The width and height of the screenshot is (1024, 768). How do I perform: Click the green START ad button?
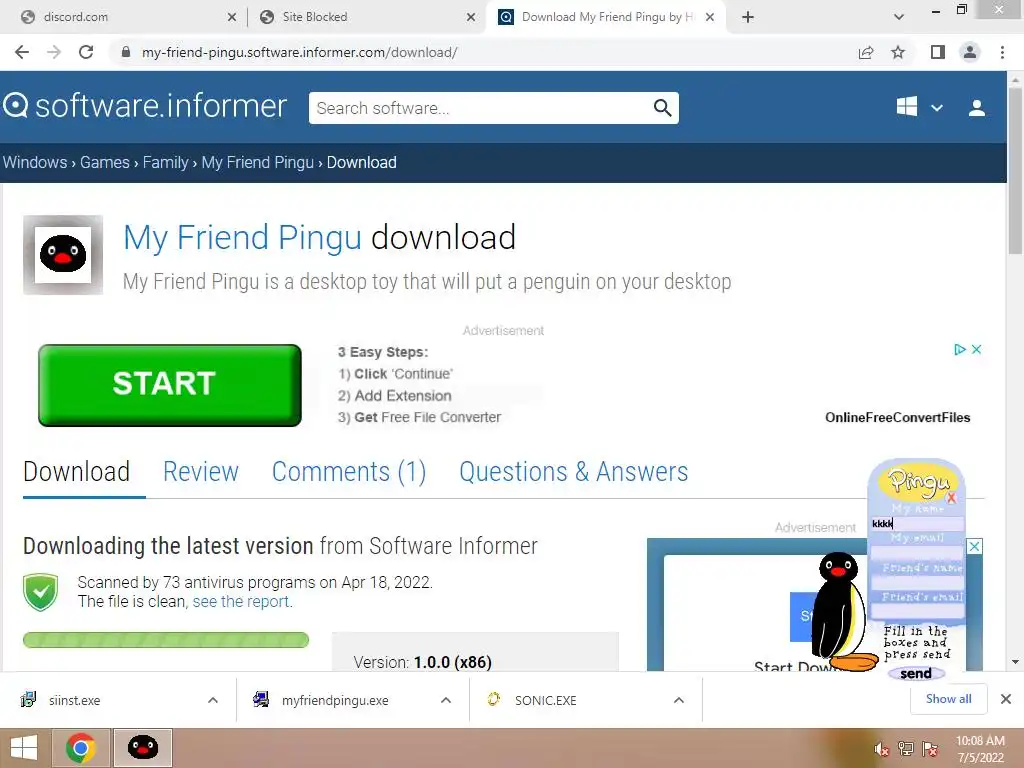click(x=170, y=385)
